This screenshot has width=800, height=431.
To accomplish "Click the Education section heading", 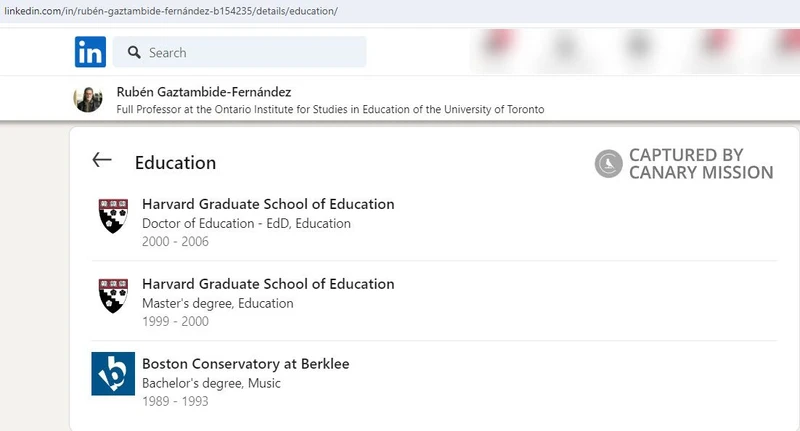I will tap(175, 163).
